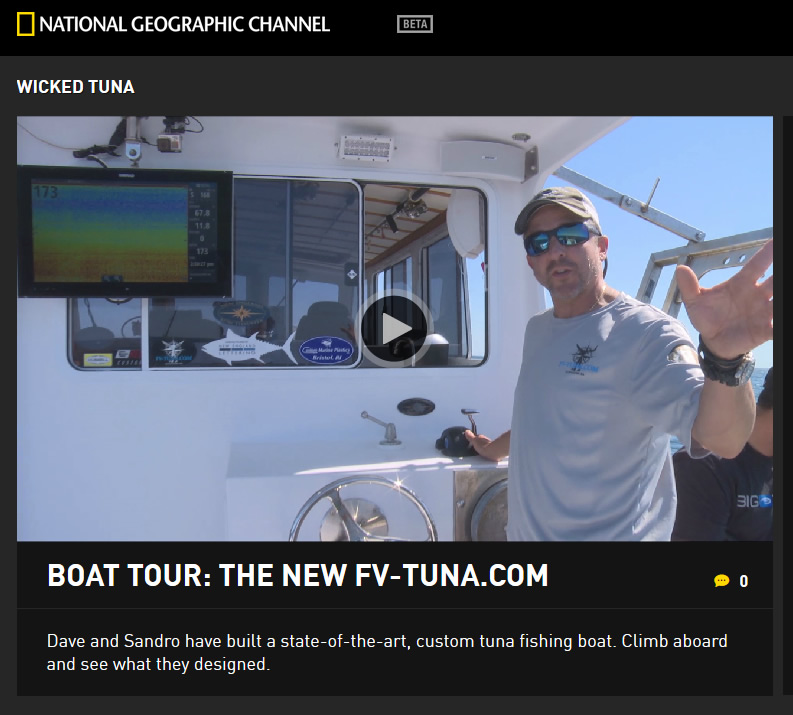Click the comment count number 0
This screenshot has height=715, width=793.
click(743, 581)
